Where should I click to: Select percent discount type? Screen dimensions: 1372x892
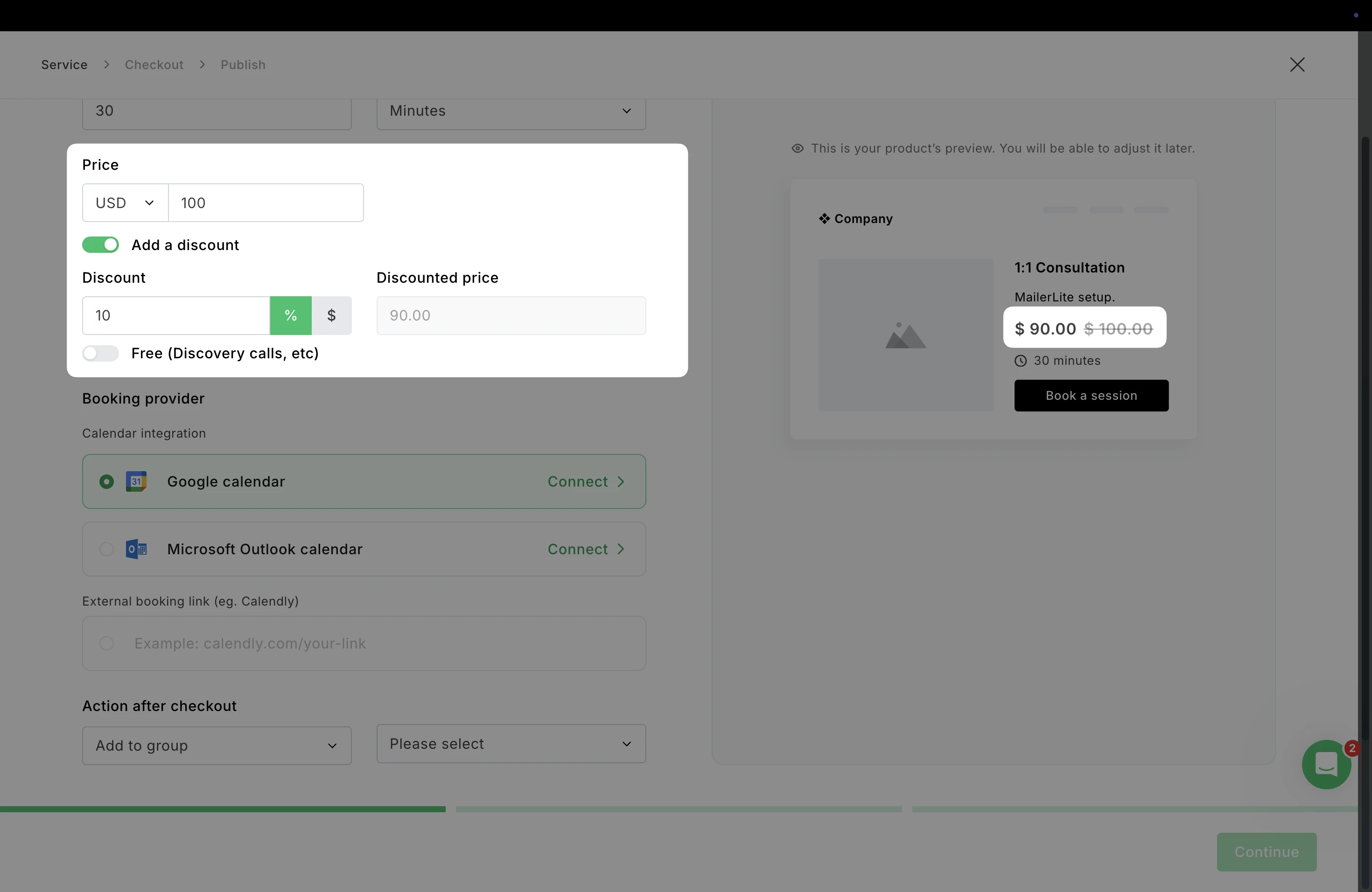coord(291,315)
